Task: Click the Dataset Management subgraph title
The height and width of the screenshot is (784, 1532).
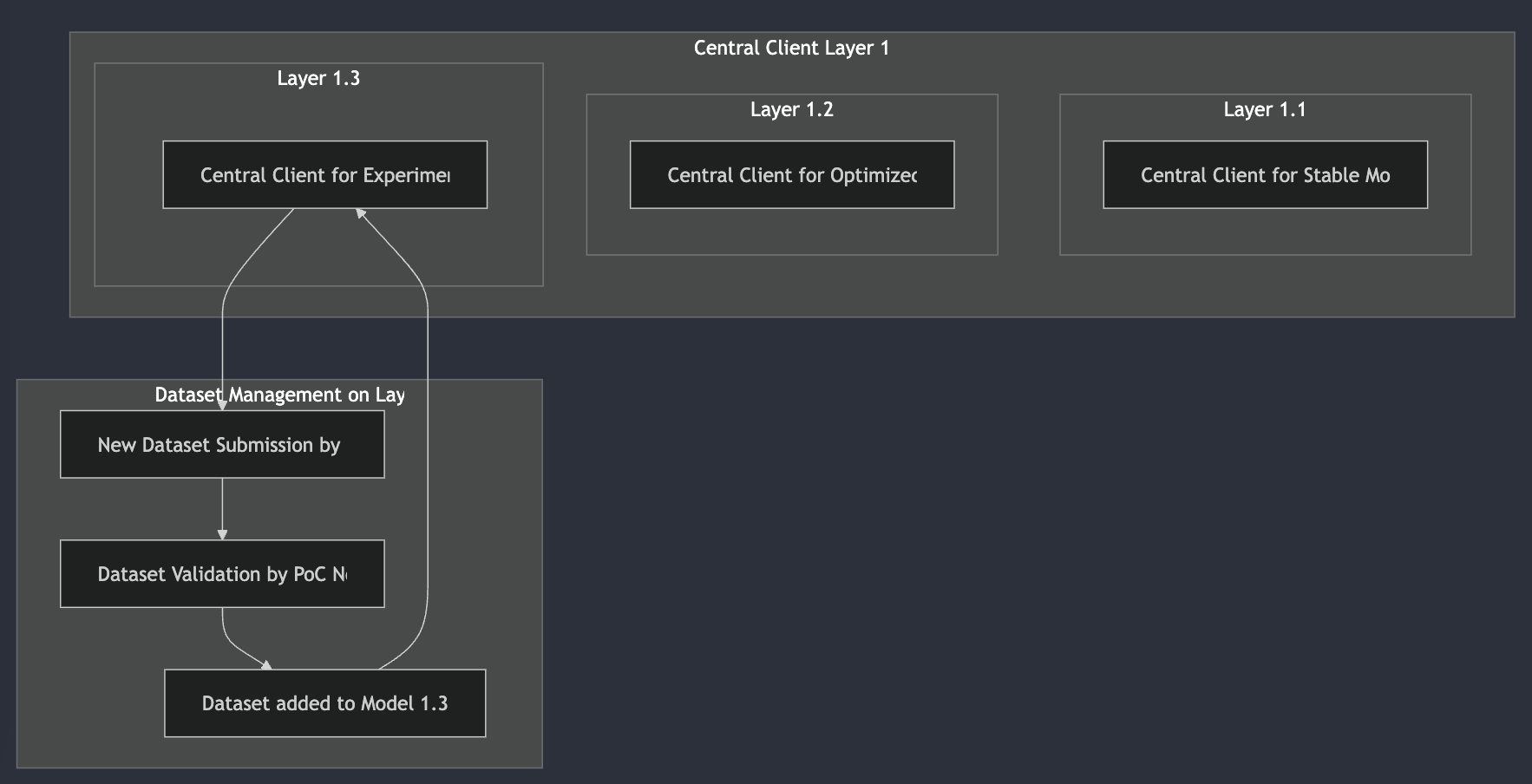Action: pyautogui.click(x=279, y=395)
